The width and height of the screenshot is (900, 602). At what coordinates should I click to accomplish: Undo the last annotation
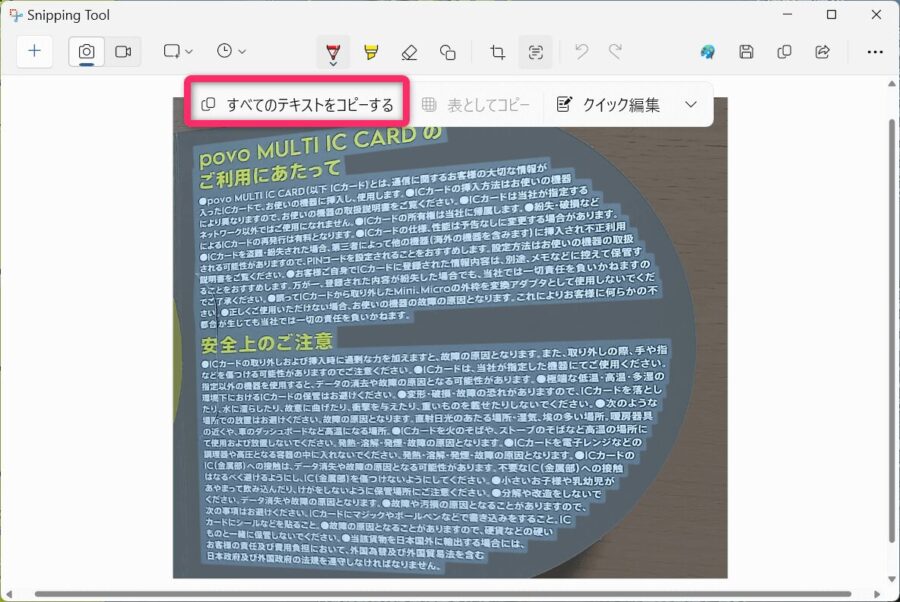pyautogui.click(x=580, y=51)
